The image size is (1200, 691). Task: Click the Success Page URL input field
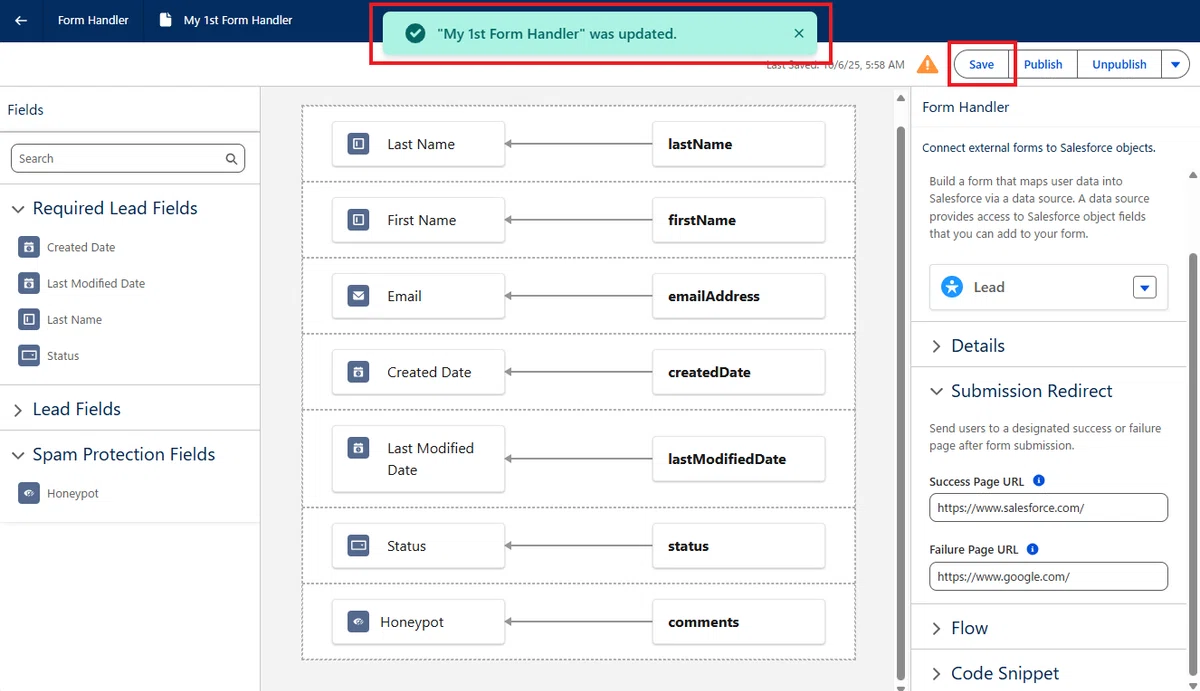tap(1048, 508)
